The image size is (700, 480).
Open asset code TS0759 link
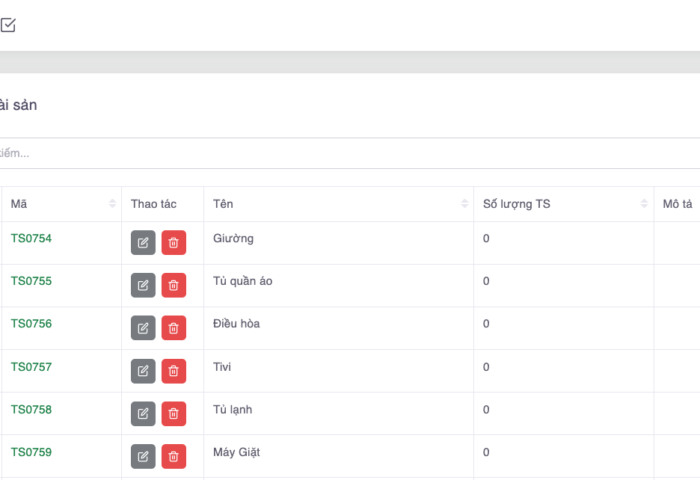(31, 452)
